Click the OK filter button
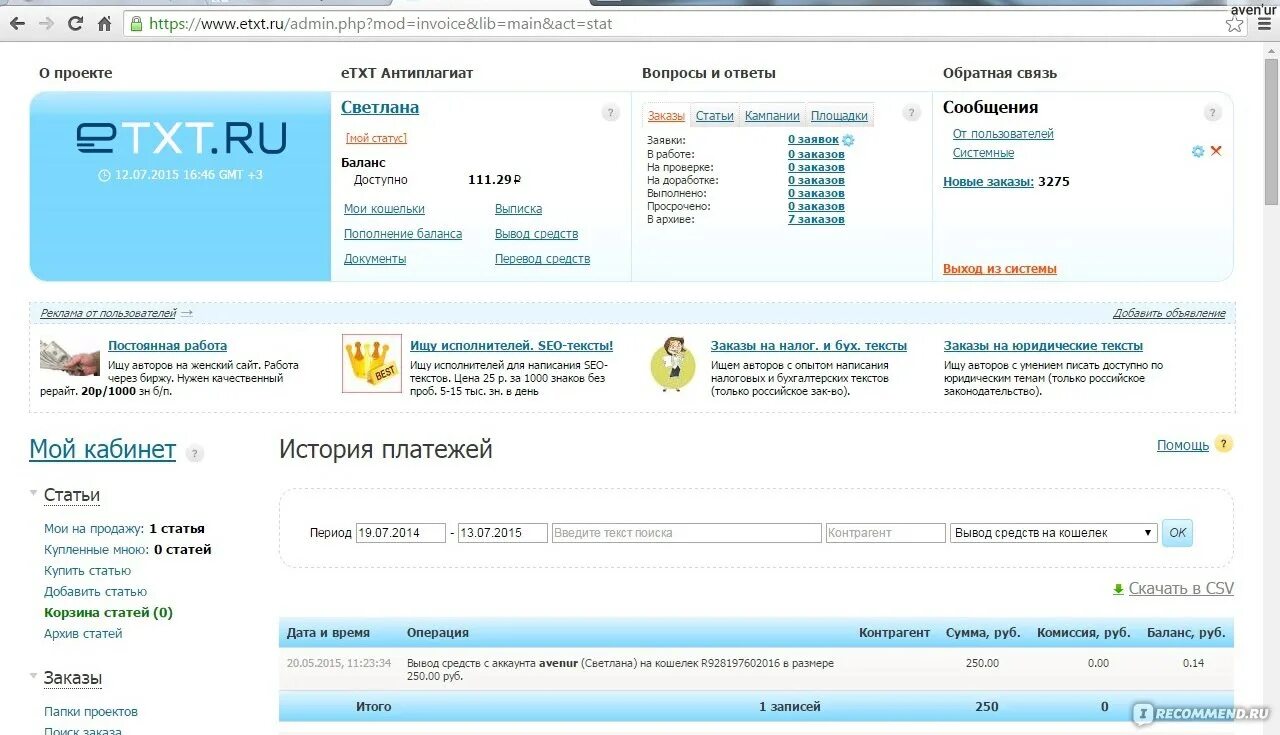1280x735 pixels. coord(1177,533)
